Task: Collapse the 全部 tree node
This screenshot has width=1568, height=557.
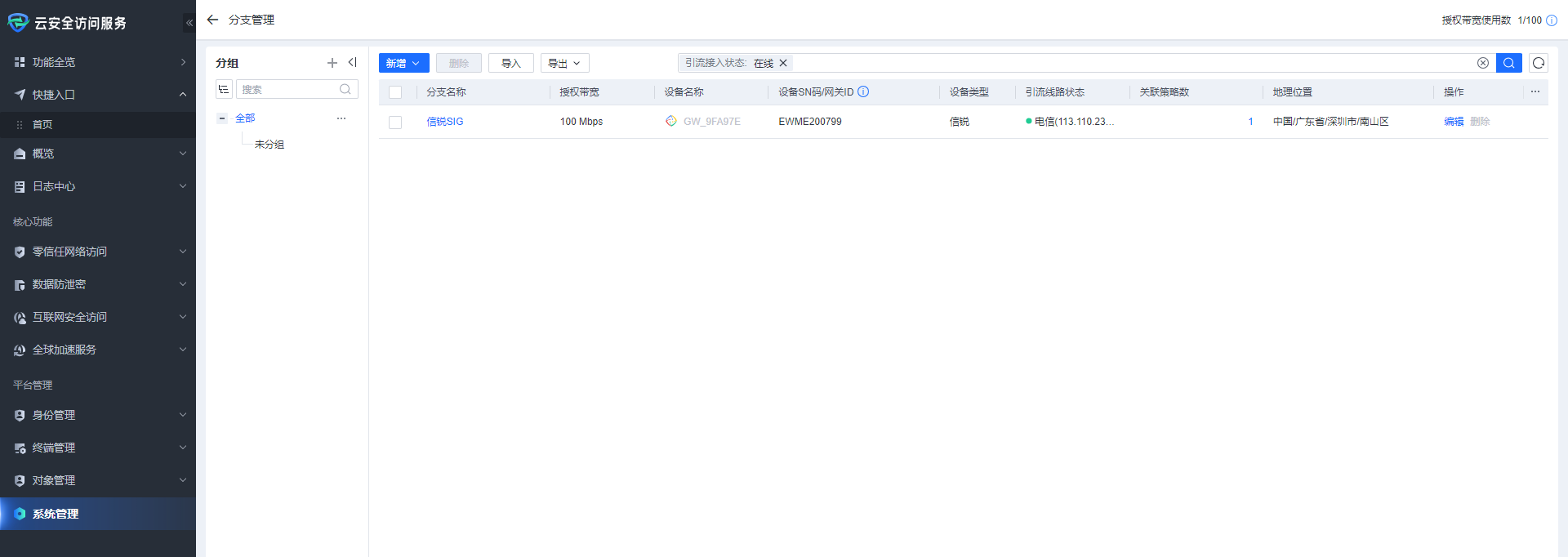Action: (x=222, y=118)
